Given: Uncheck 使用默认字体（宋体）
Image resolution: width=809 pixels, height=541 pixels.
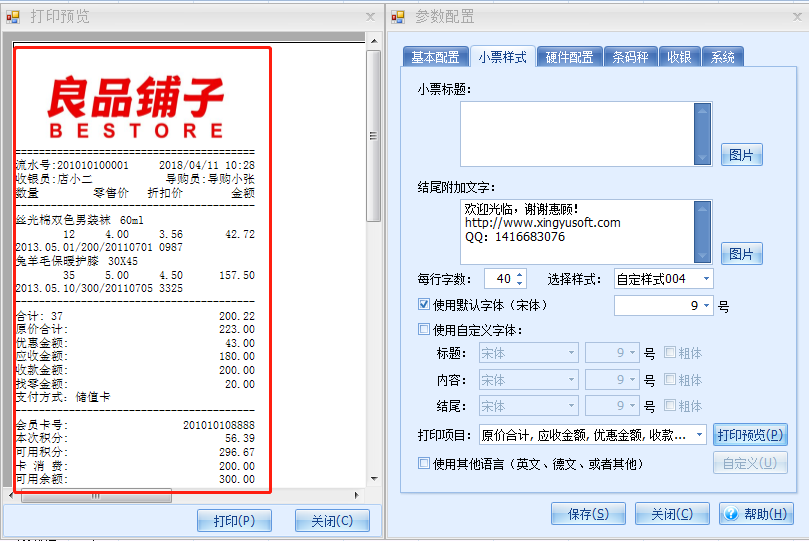Looking at the screenshot, I should pos(424,304).
